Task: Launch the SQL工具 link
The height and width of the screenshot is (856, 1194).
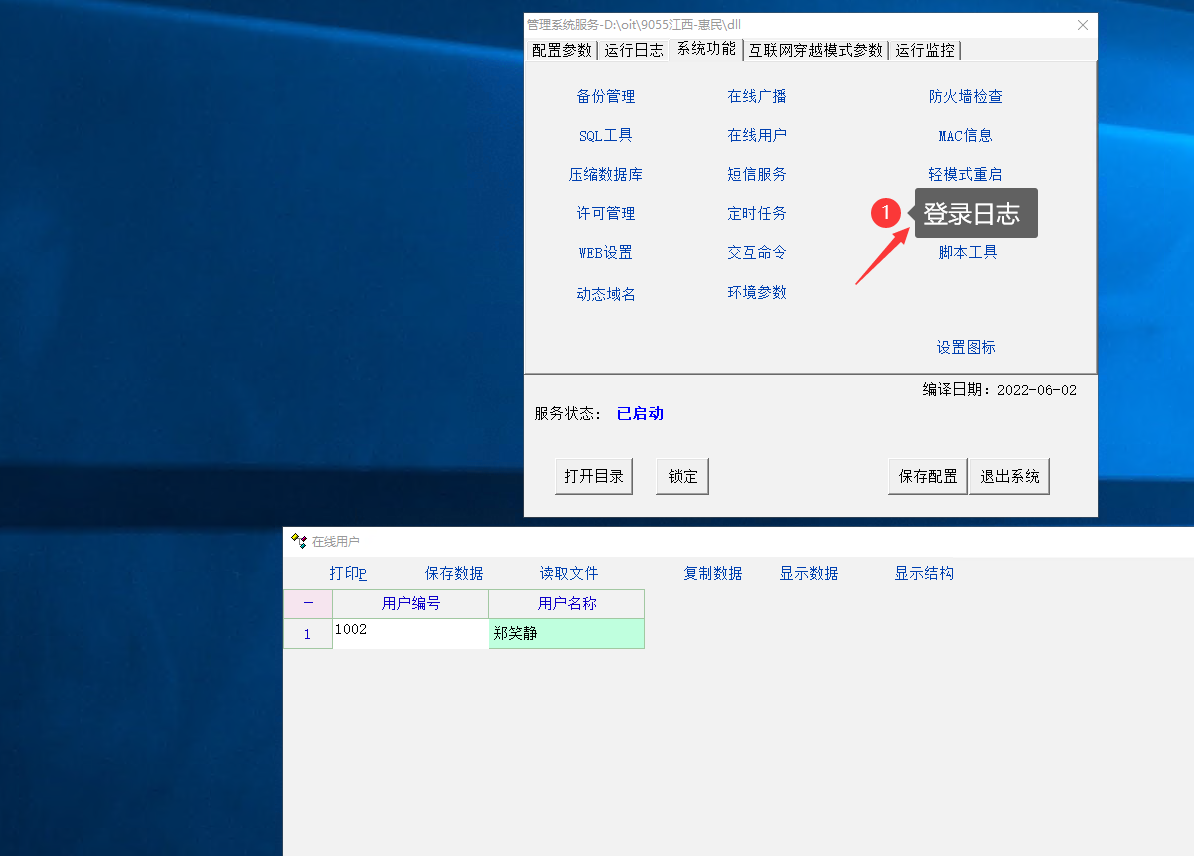Action: tap(605, 136)
